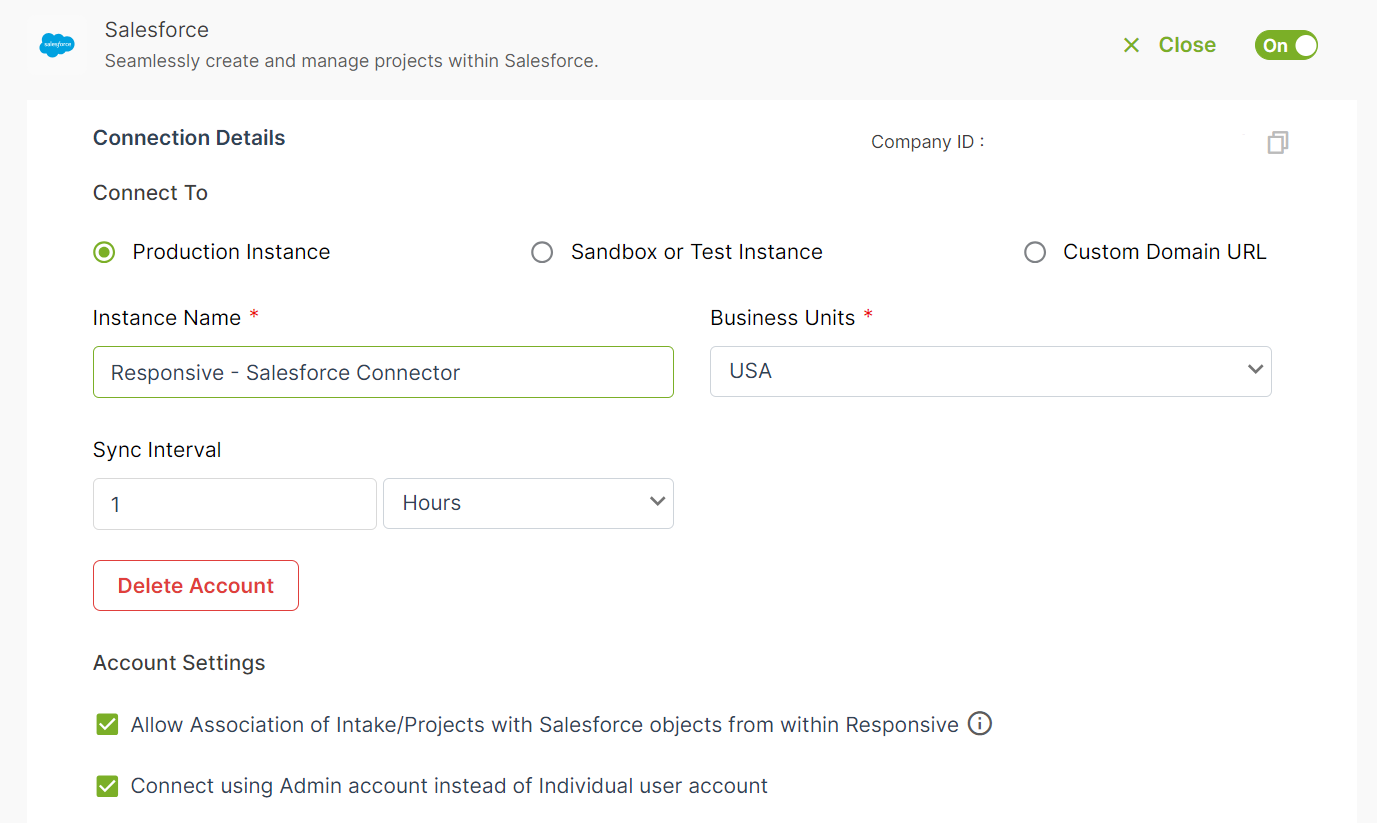Open info icon beside Allow Association option
Screen dimensions: 1377x823
coord(980,723)
